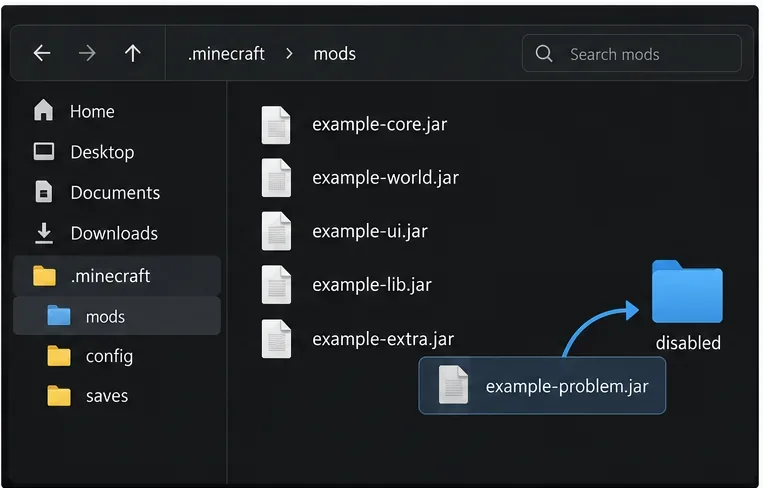Image resolution: width=763 pixels, height=488 pixels.
Task: Select .minecraft in the breadcrumb path
Action: click(x=226, y=54)
